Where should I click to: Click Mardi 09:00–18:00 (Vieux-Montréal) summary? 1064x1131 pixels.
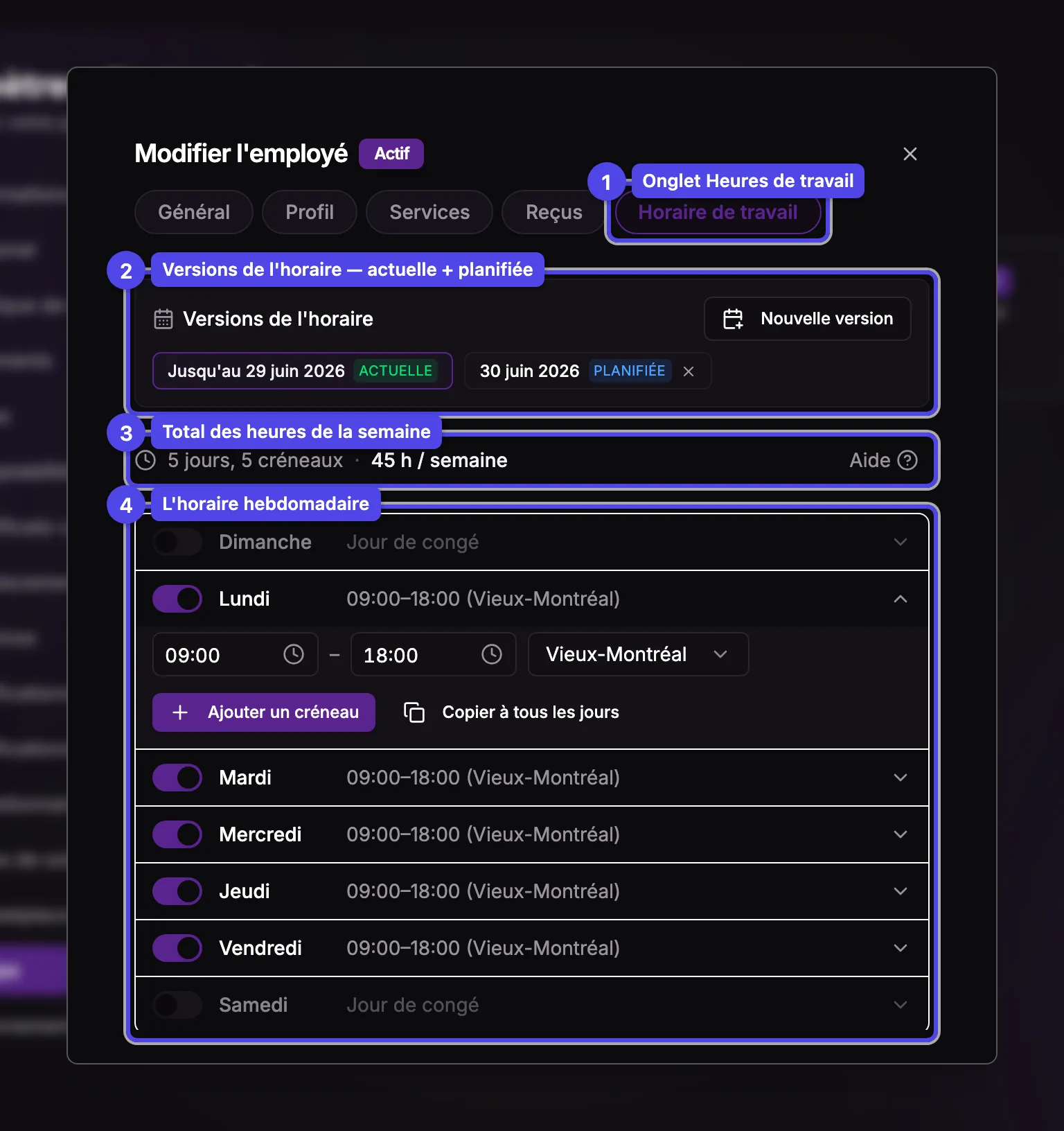(x=483, y=778)
